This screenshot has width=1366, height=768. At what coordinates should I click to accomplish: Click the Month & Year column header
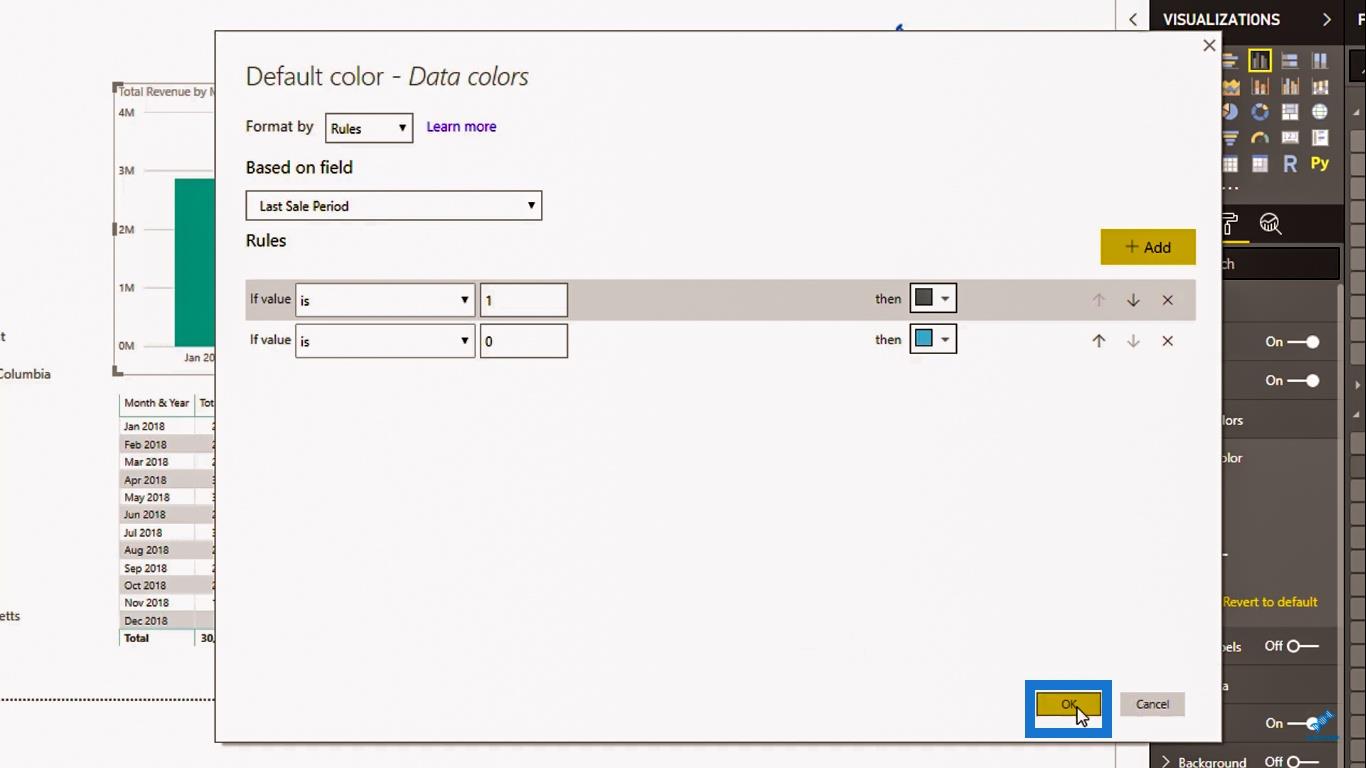(156, 403)
